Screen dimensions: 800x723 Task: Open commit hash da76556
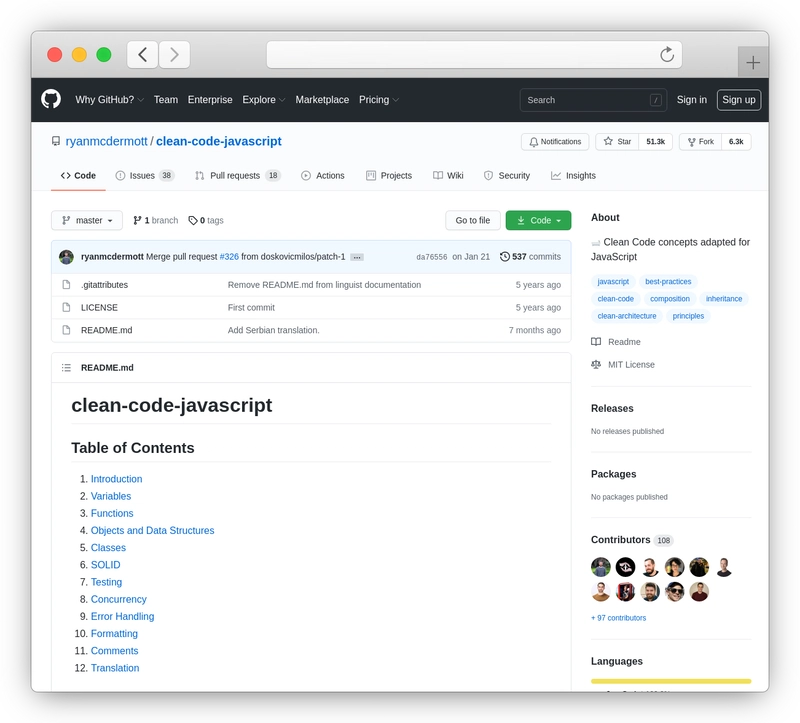(432, 257)
